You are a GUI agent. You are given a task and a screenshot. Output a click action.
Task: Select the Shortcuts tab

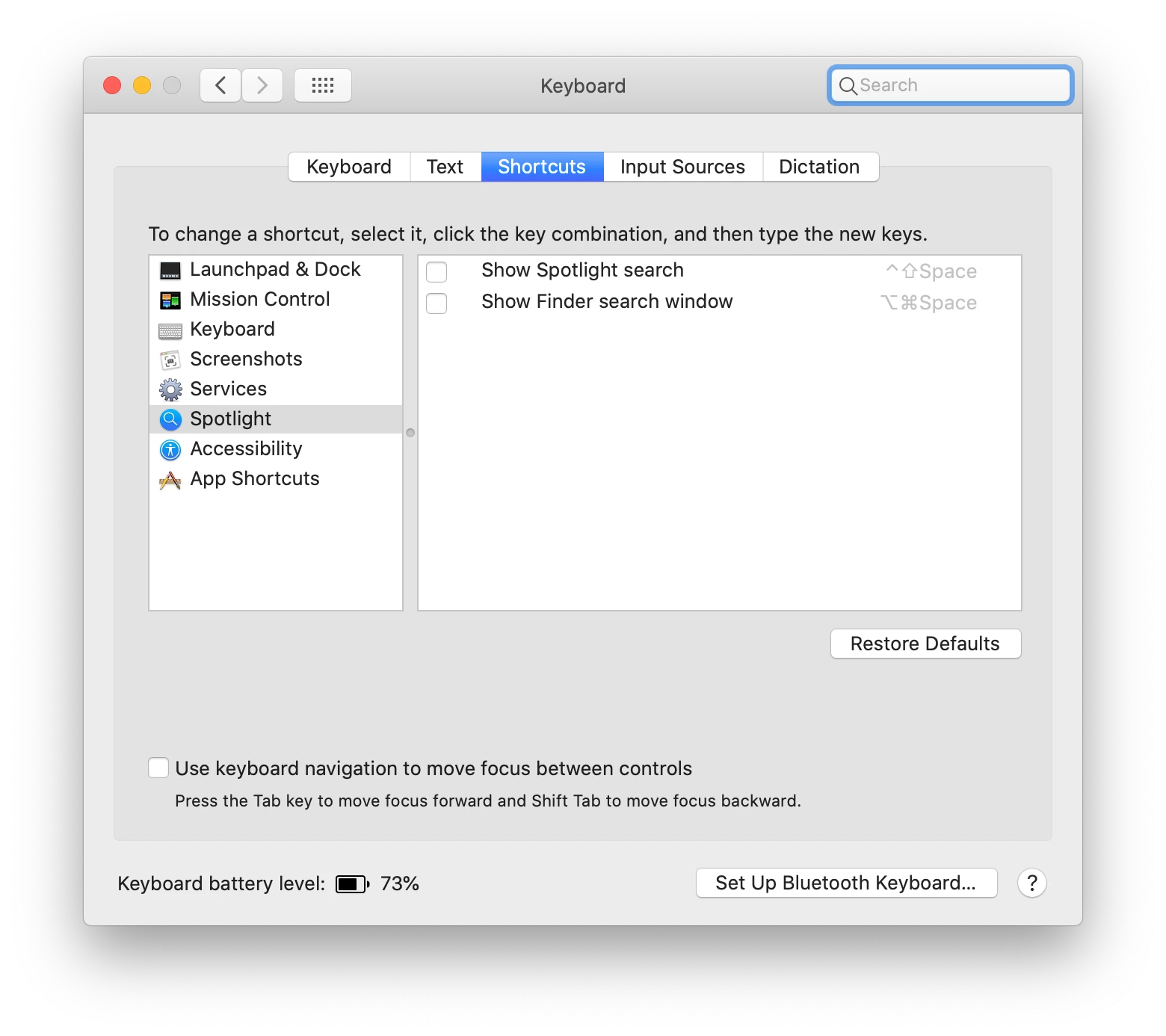[542, 167]
